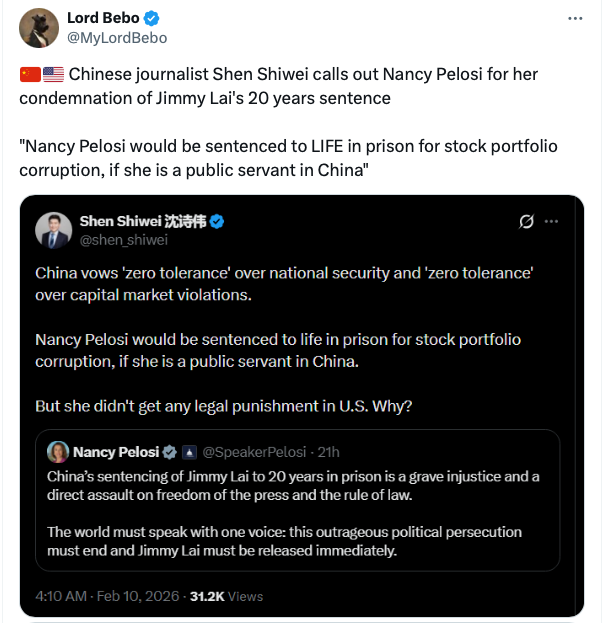Open the more options menu on Lord Bebo's post
The height and width of the screenshot is (623, 607).
pyautogui.click(x=574, y=19)
